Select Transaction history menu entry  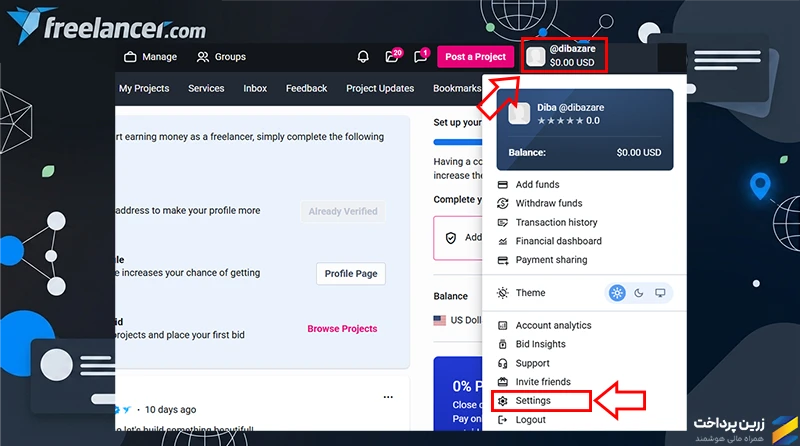(584, 222)
